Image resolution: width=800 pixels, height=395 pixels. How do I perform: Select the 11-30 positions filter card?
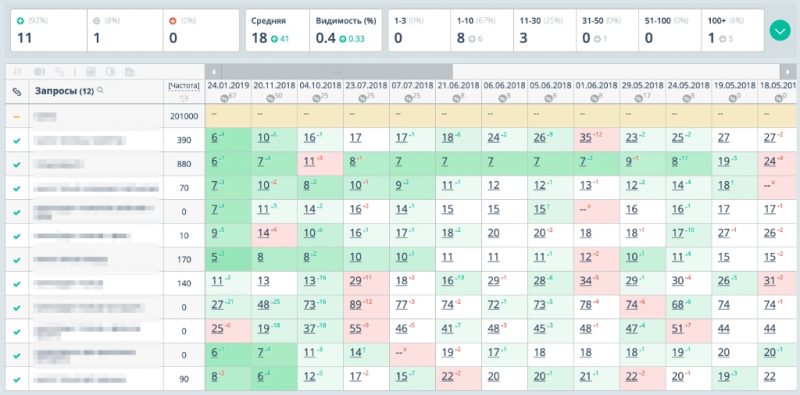click(x=545, y=31)
